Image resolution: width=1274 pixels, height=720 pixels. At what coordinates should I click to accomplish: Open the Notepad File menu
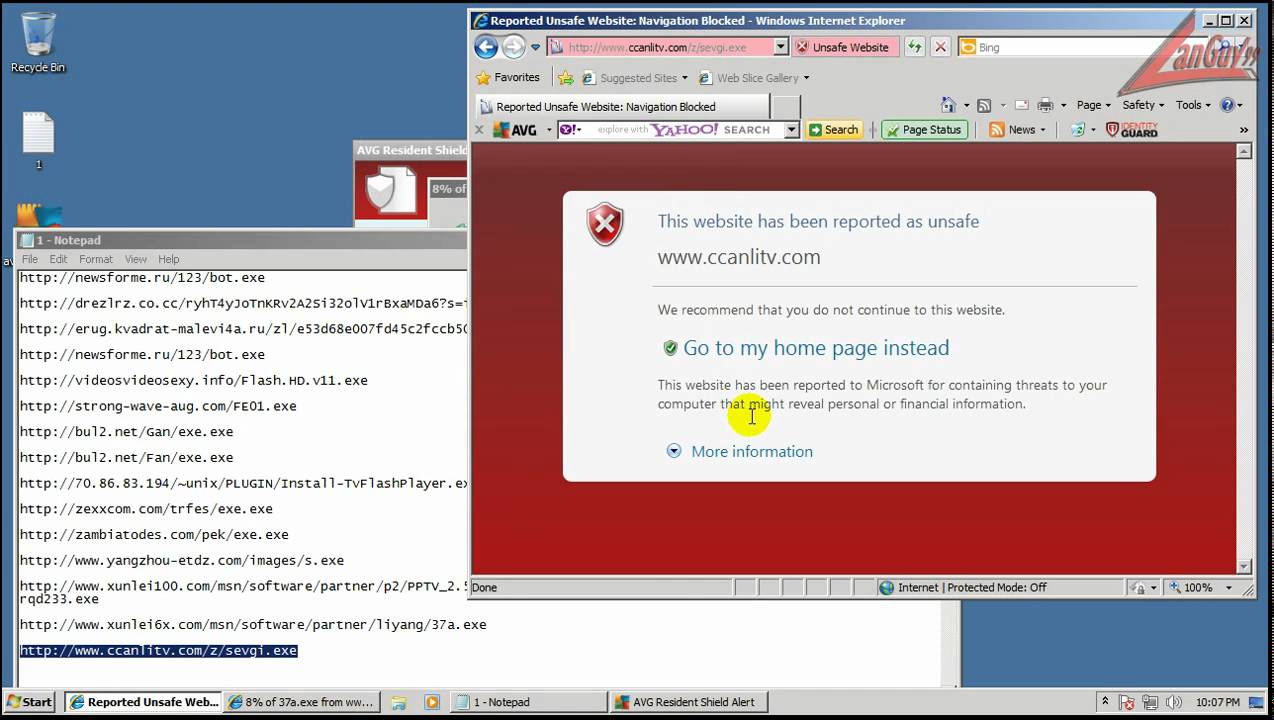tap(30, 259)
